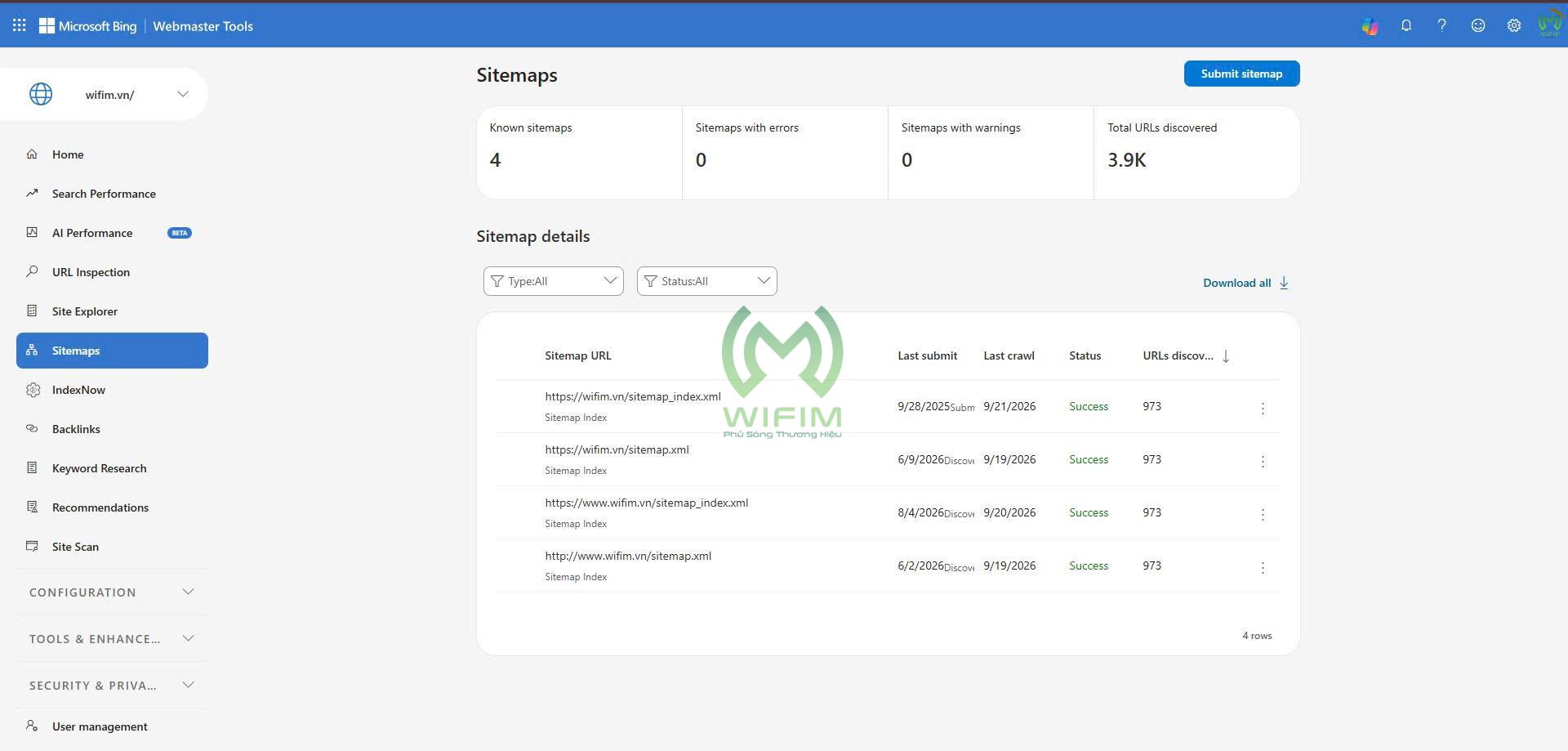The image size is (1568, 751).
Task: Open Site Explorer in sidebar
Action: pos(112,311)
